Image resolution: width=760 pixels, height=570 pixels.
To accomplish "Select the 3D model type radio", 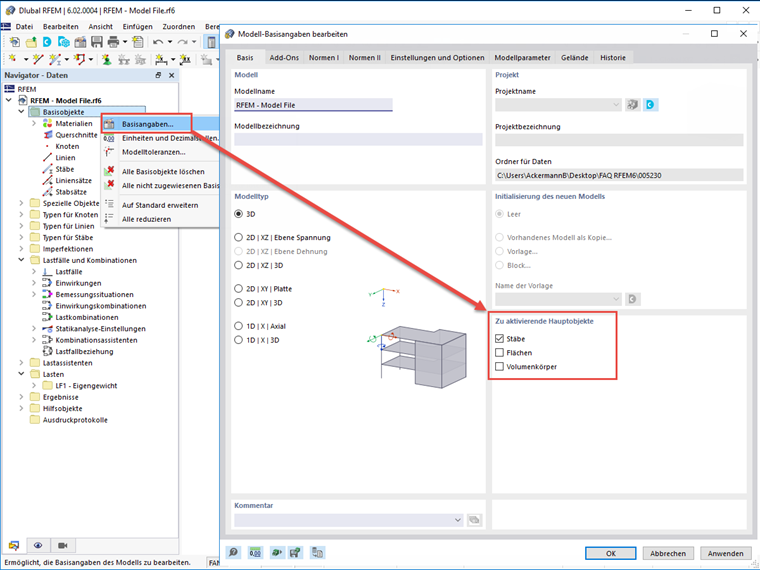I will (238, 214).
